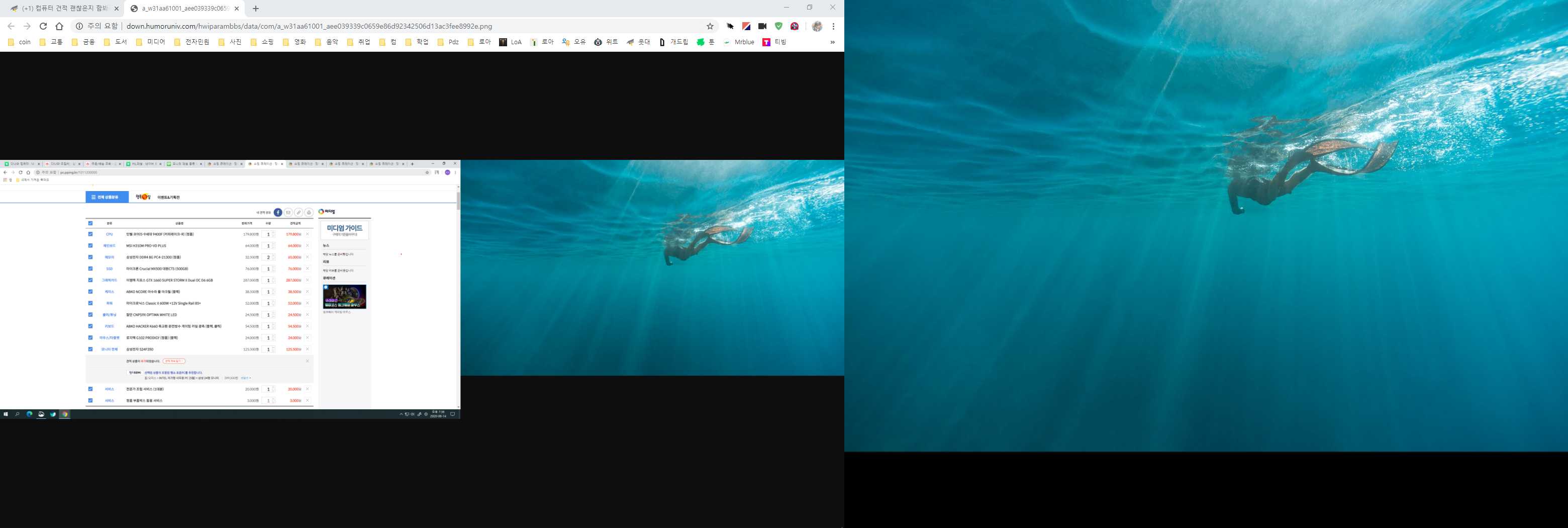Click the link copy icon in pictured page
The width and height of the screenshot is (1568, 528).
(x=299, y=213)
